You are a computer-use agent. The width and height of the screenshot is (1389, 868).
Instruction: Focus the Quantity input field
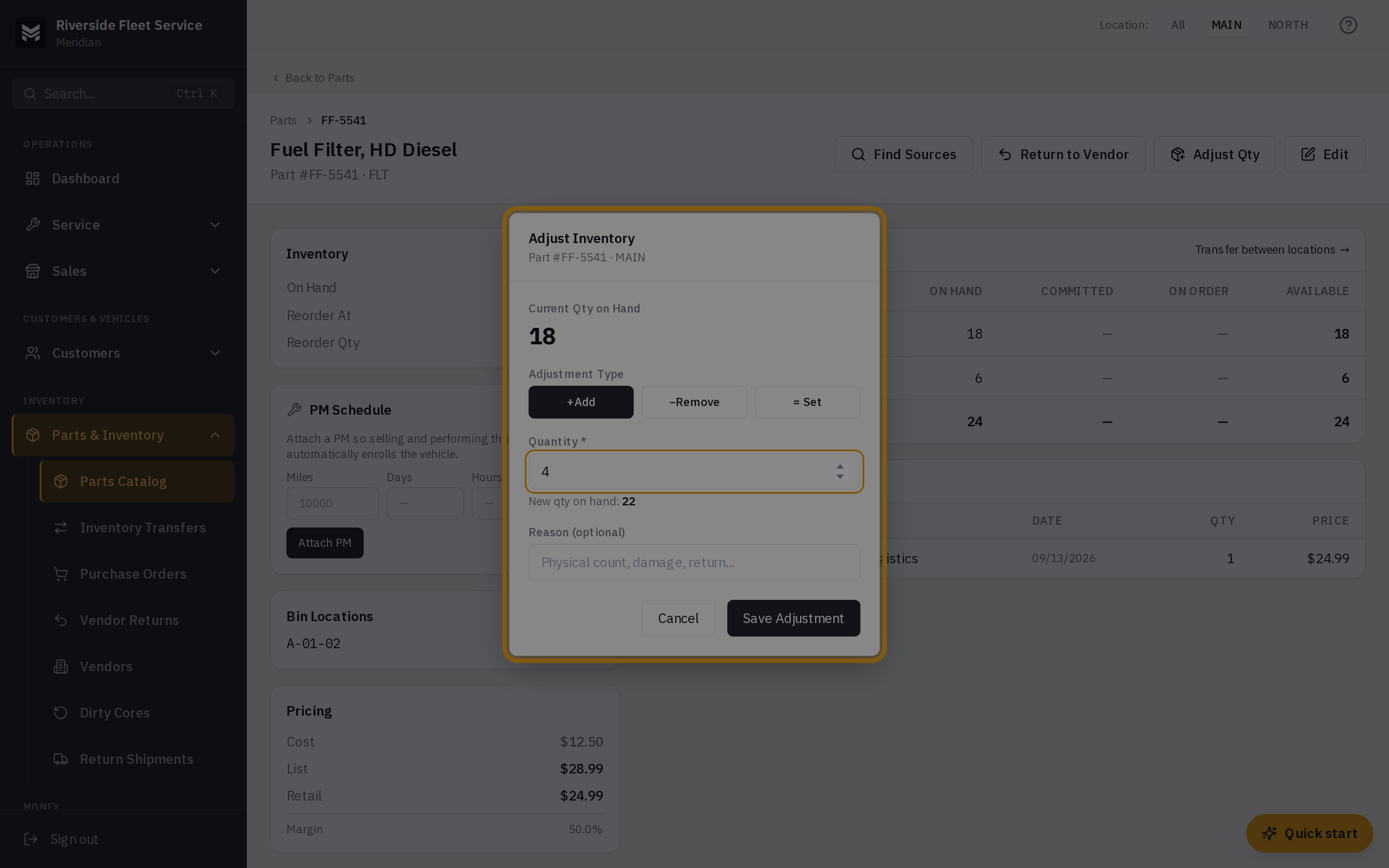(x=694, y=472)
